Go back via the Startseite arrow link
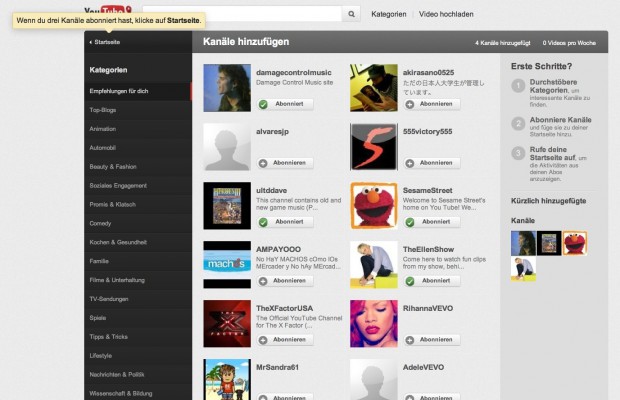 point(105,42)
